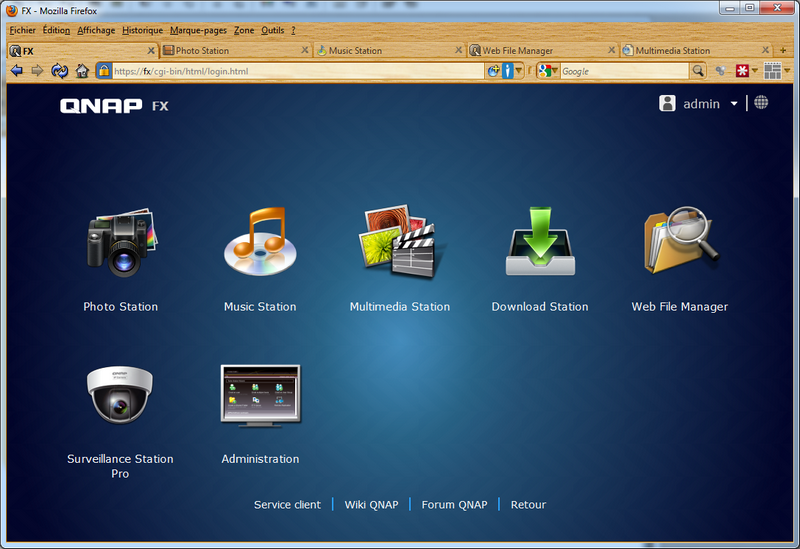Close the Web File Manager tab
The width and height of the screenshot is (800, 549).
[x=611, y=50]
